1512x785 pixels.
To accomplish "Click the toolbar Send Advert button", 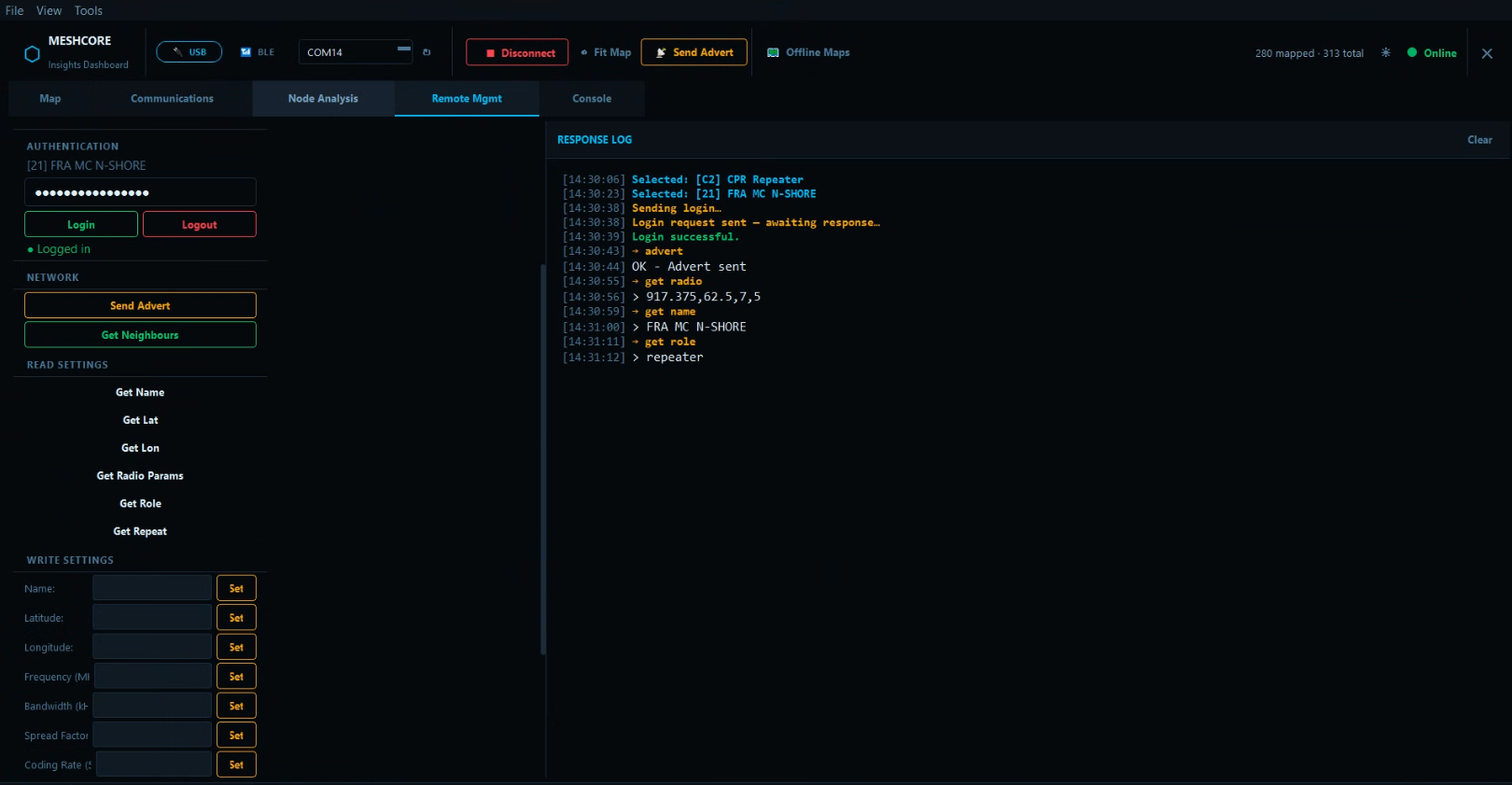I will coord(693,52).
